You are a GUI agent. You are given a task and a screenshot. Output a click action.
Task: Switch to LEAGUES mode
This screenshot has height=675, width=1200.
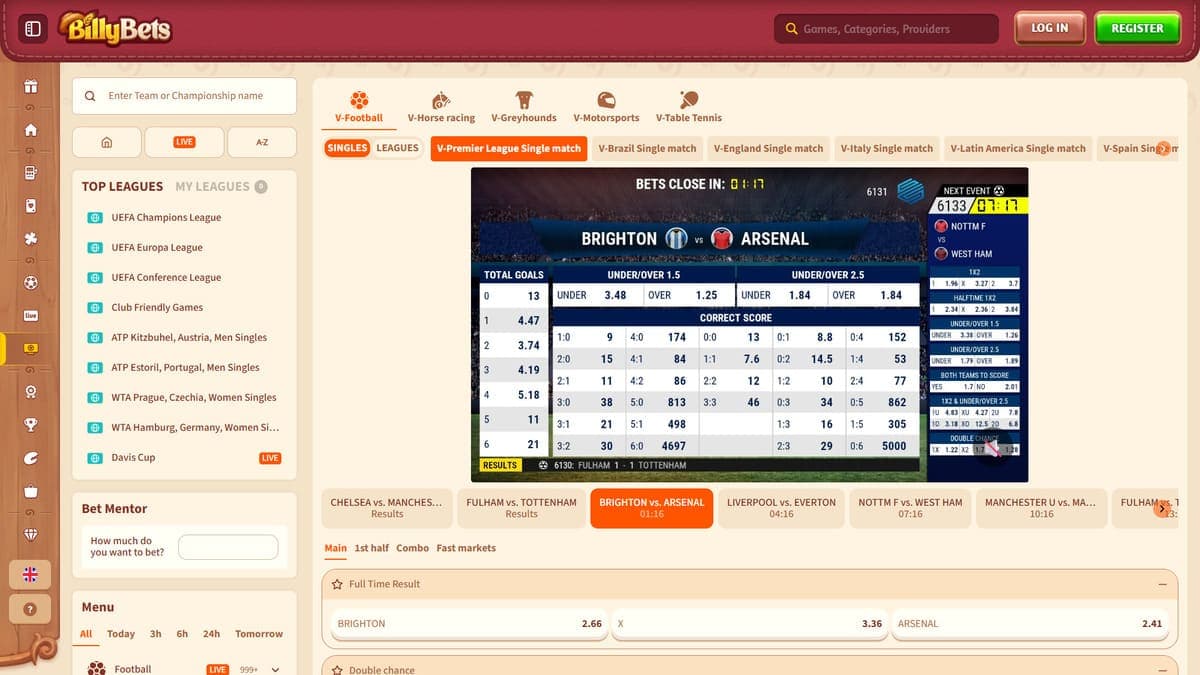click(397, 148)
